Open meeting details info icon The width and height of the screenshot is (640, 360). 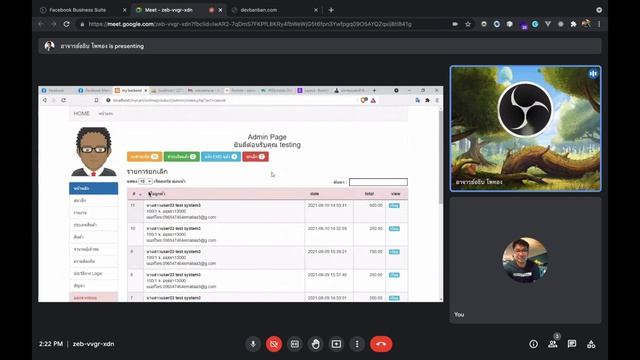click(x=533, y=344)
